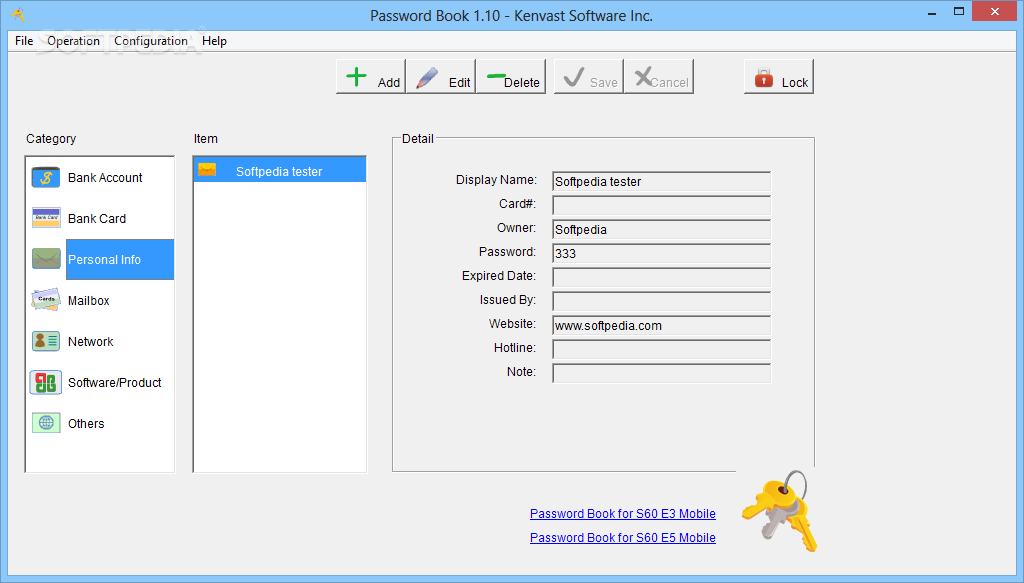Open the File menu

pos(24,41)
